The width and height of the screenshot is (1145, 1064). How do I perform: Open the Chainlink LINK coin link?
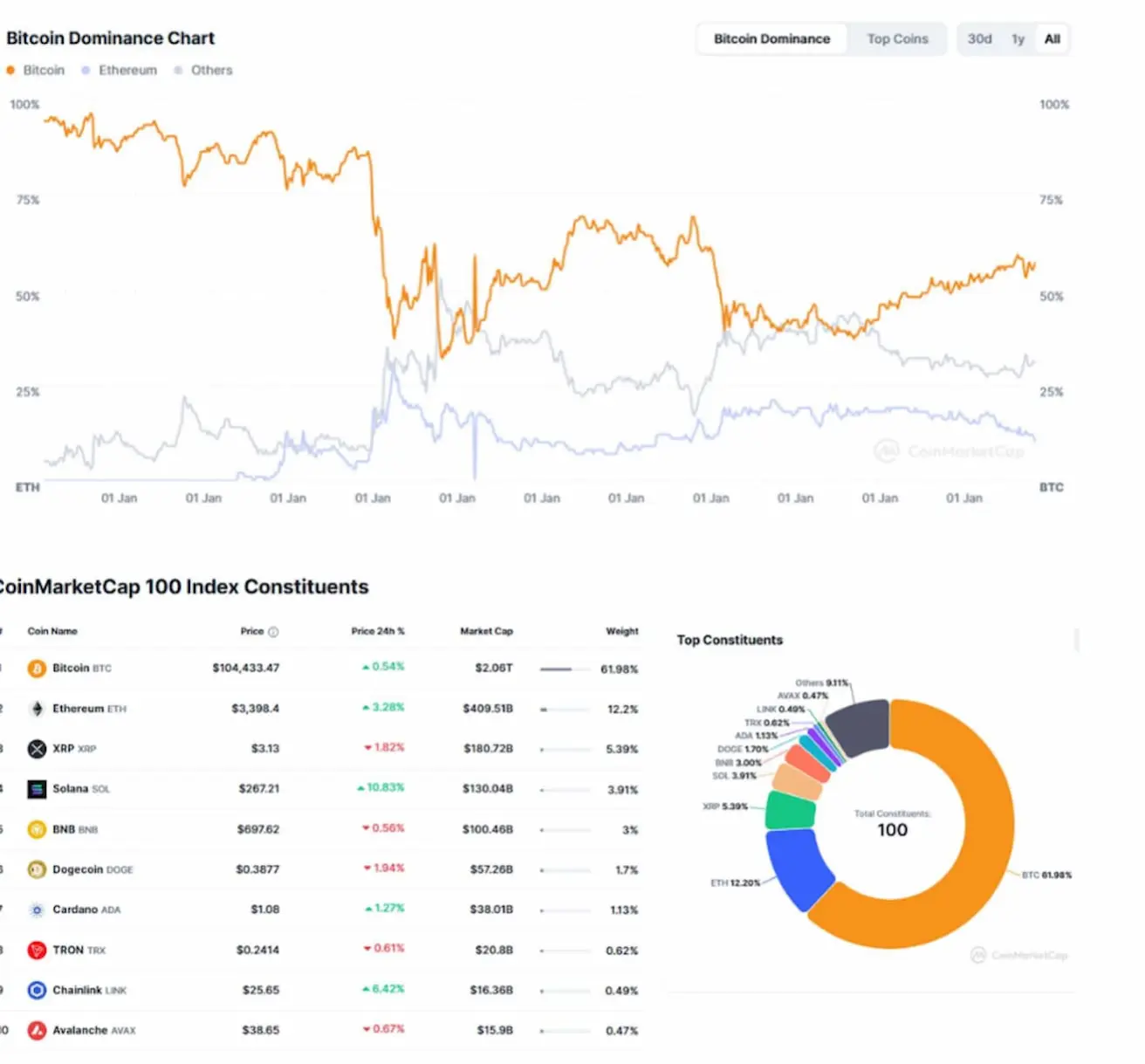90,990
